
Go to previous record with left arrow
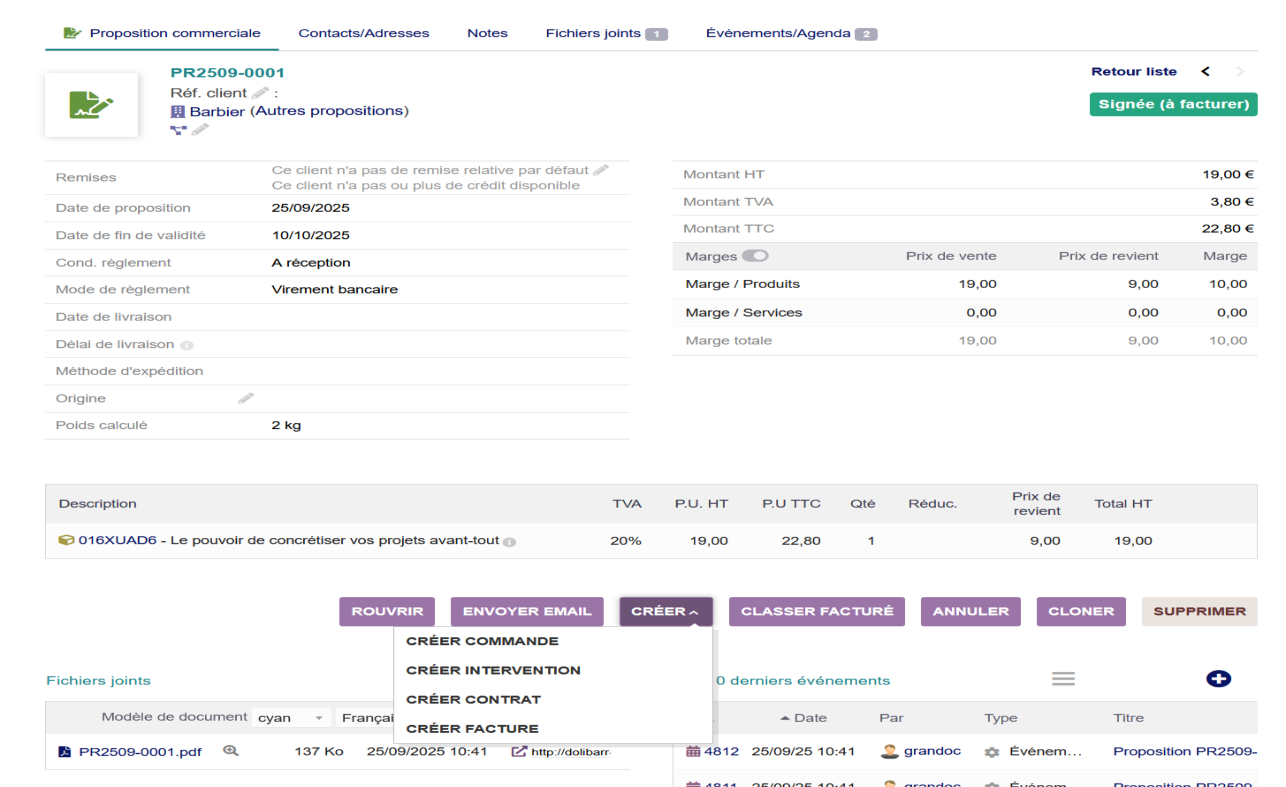point(1205,72)
